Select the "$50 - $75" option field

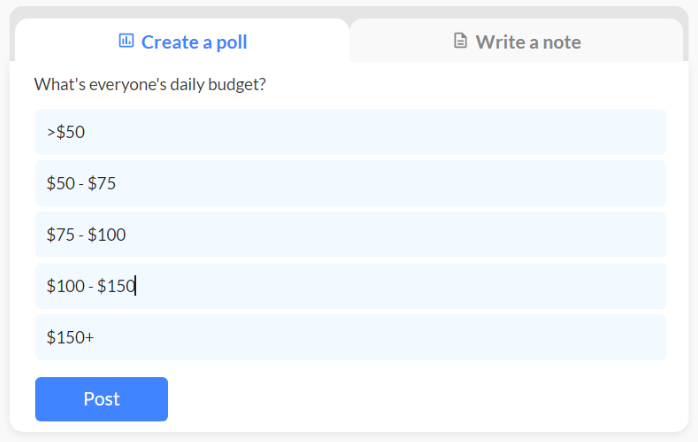(350, 183)
